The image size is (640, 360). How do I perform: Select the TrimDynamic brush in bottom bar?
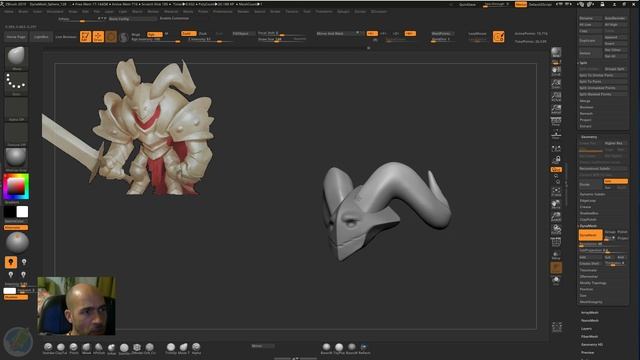click(x=171, y=348)
